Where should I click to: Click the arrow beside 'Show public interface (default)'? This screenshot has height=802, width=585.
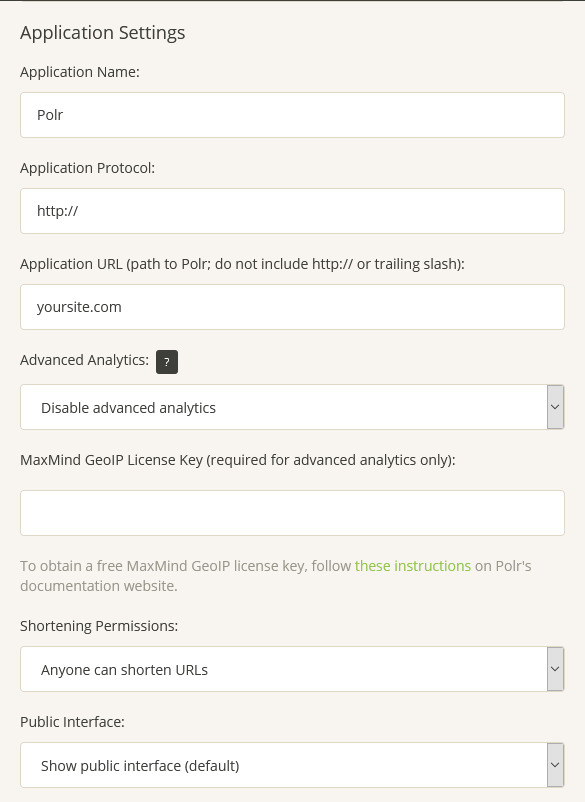tap(555, 764)
